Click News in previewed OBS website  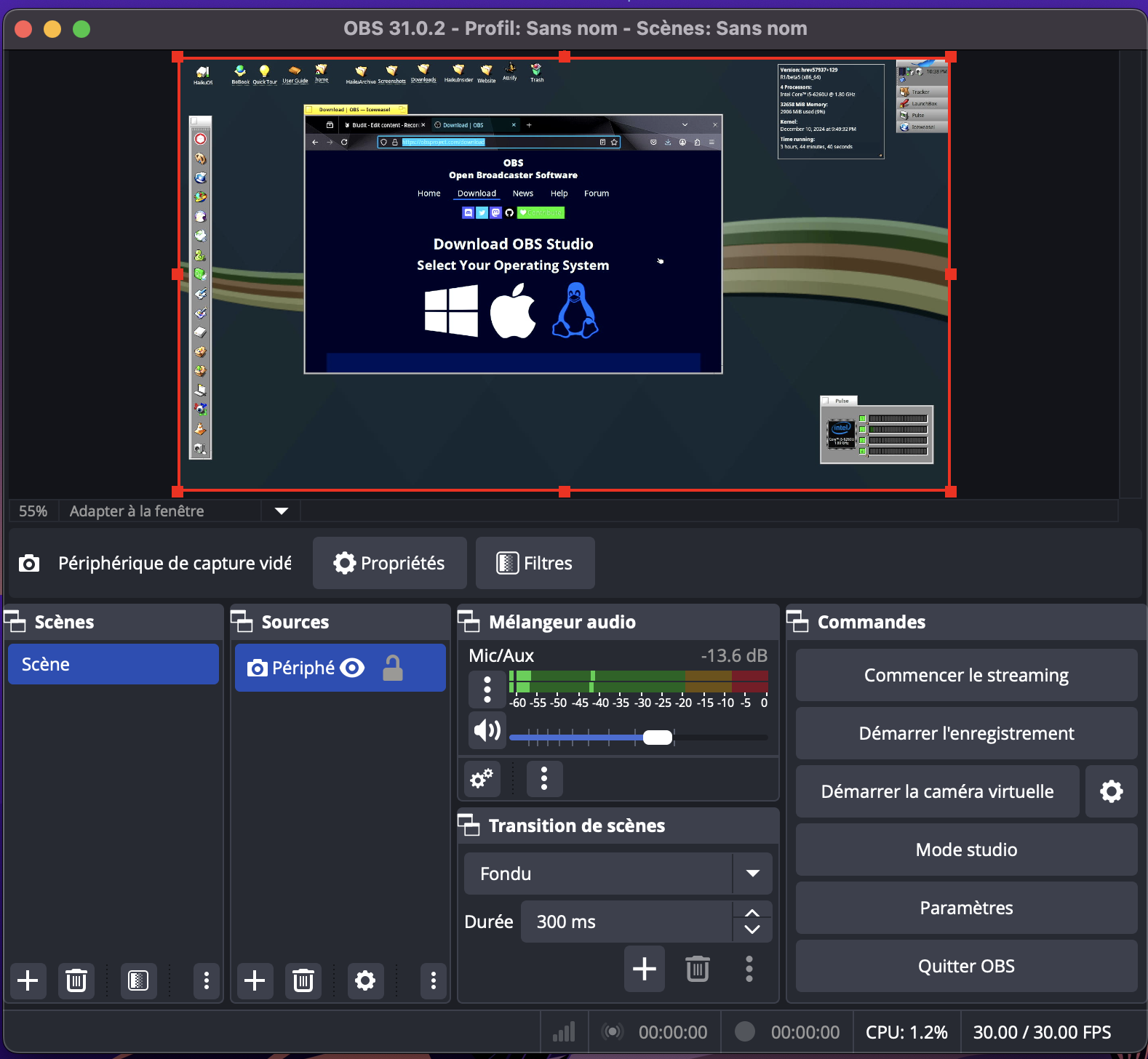coord(523,193)
